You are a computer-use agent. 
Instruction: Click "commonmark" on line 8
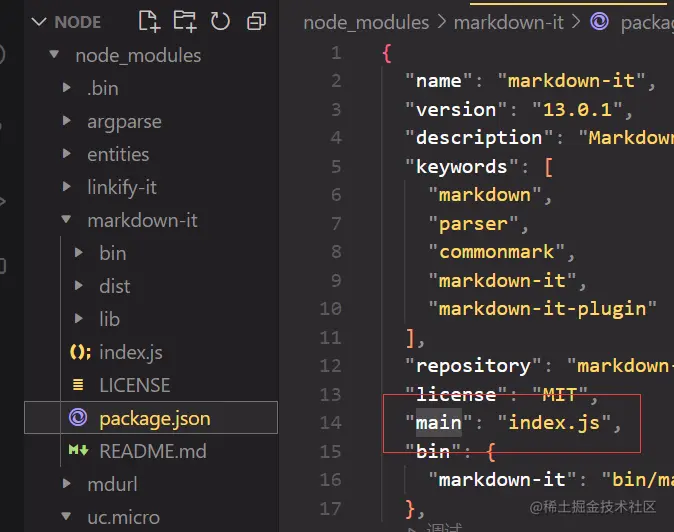[496, 252]
